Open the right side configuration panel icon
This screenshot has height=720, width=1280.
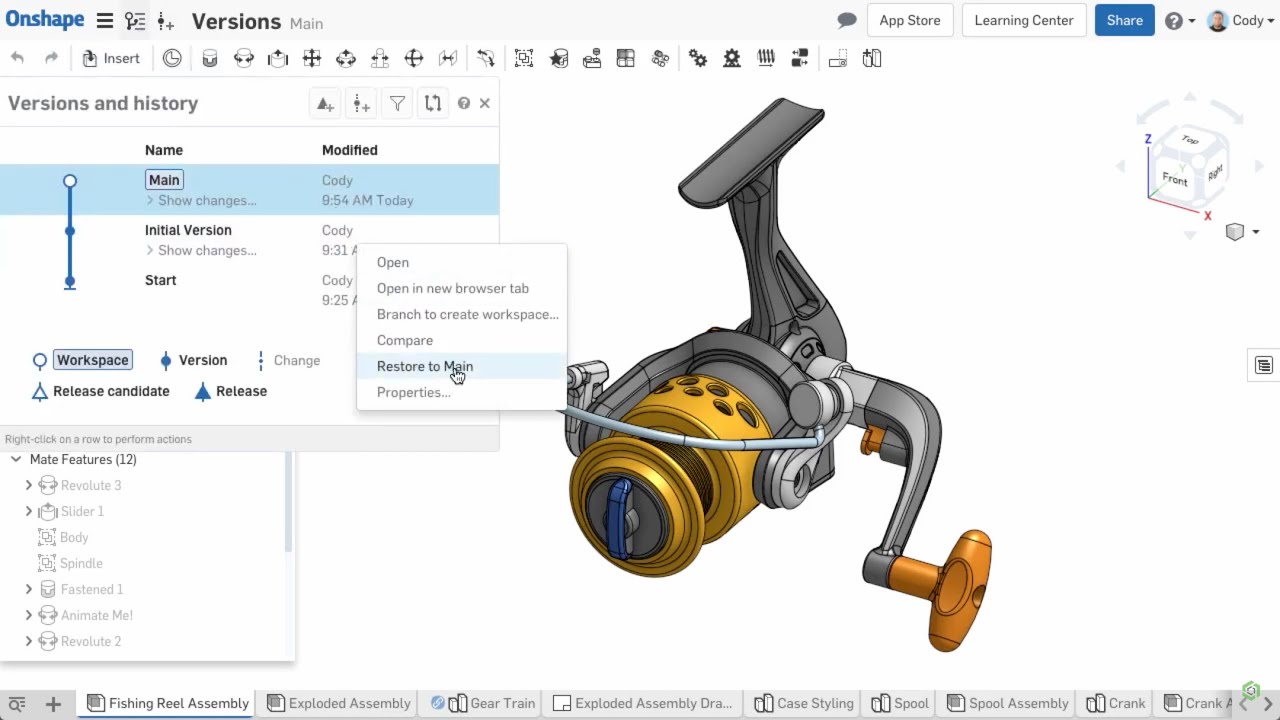point(1264,366)
